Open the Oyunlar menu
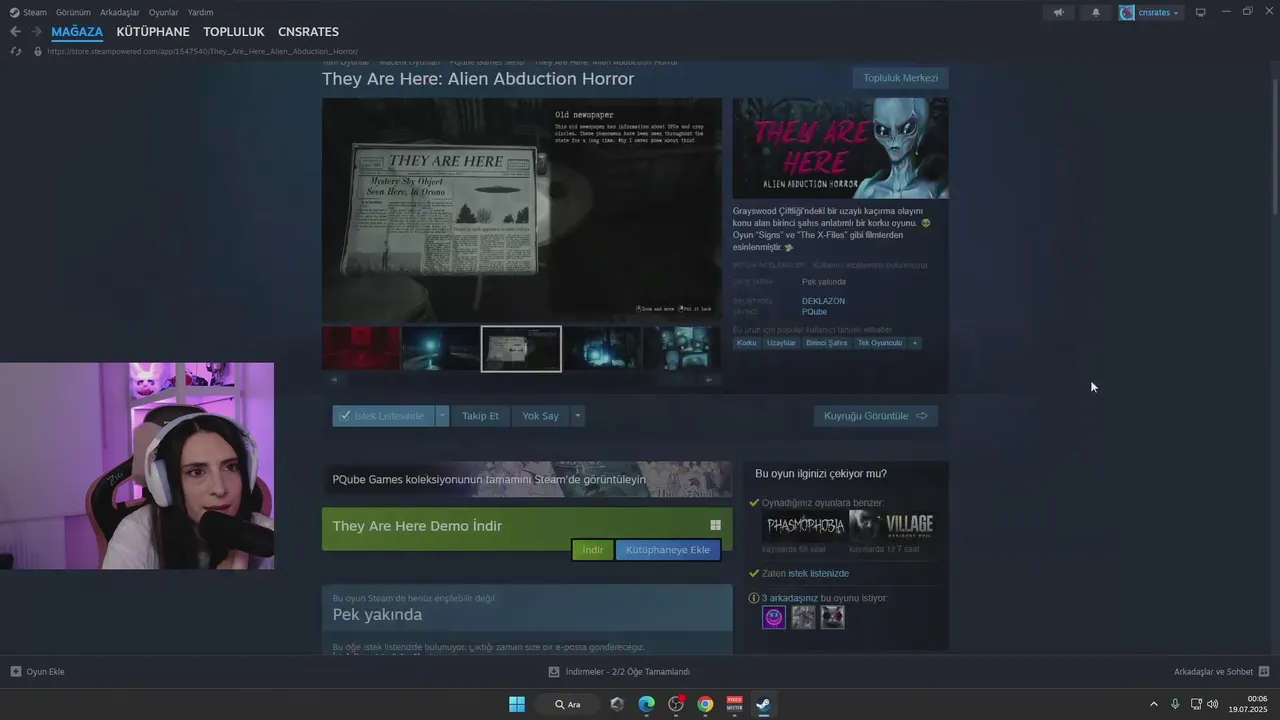This screenshot has height=720, width=1280. (163, 12)
